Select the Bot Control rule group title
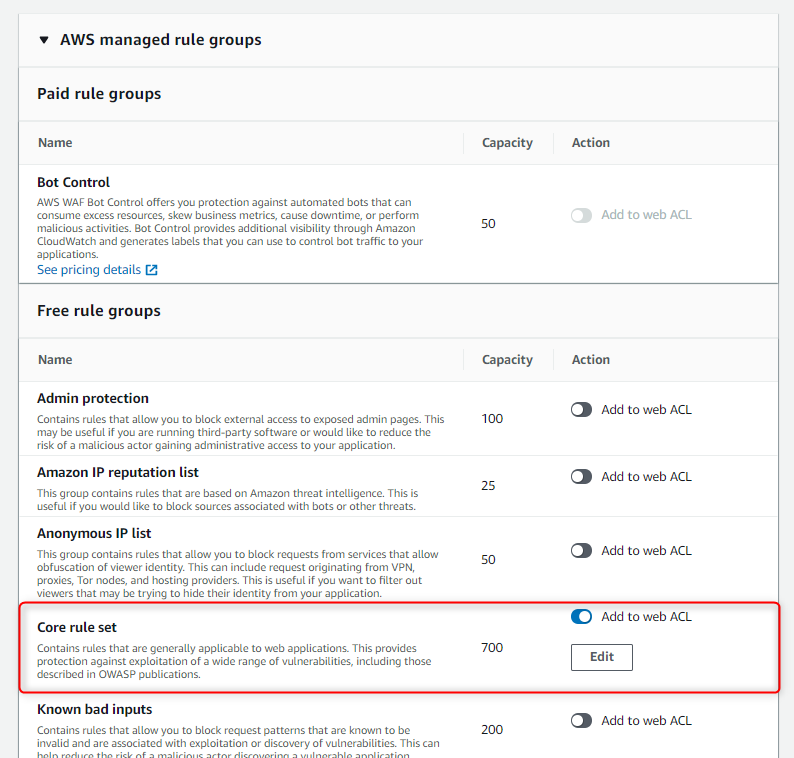 point(73,183)
